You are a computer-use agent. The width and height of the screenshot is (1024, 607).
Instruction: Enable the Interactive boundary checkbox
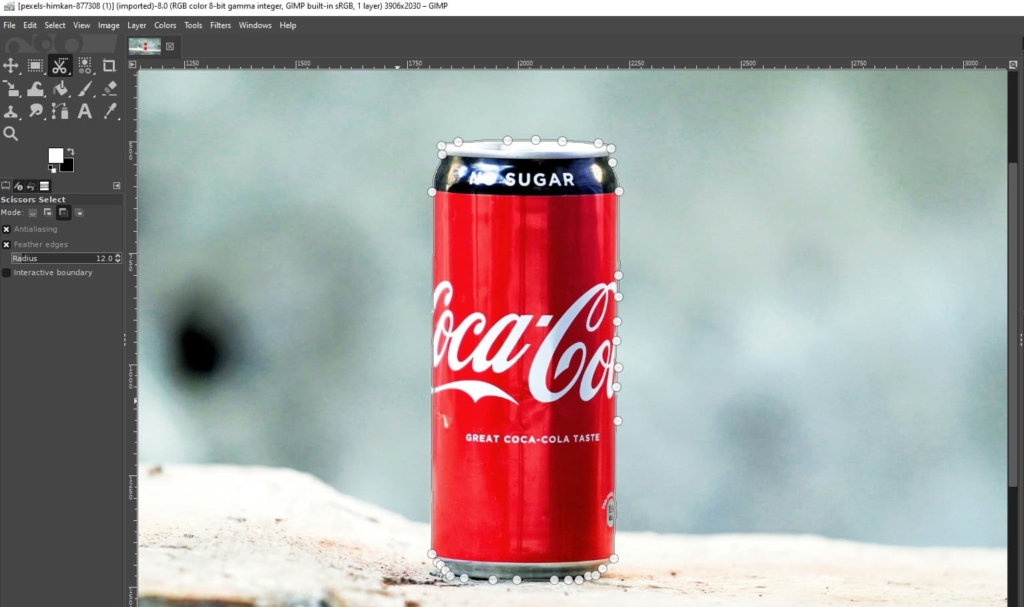pos(6,272)
